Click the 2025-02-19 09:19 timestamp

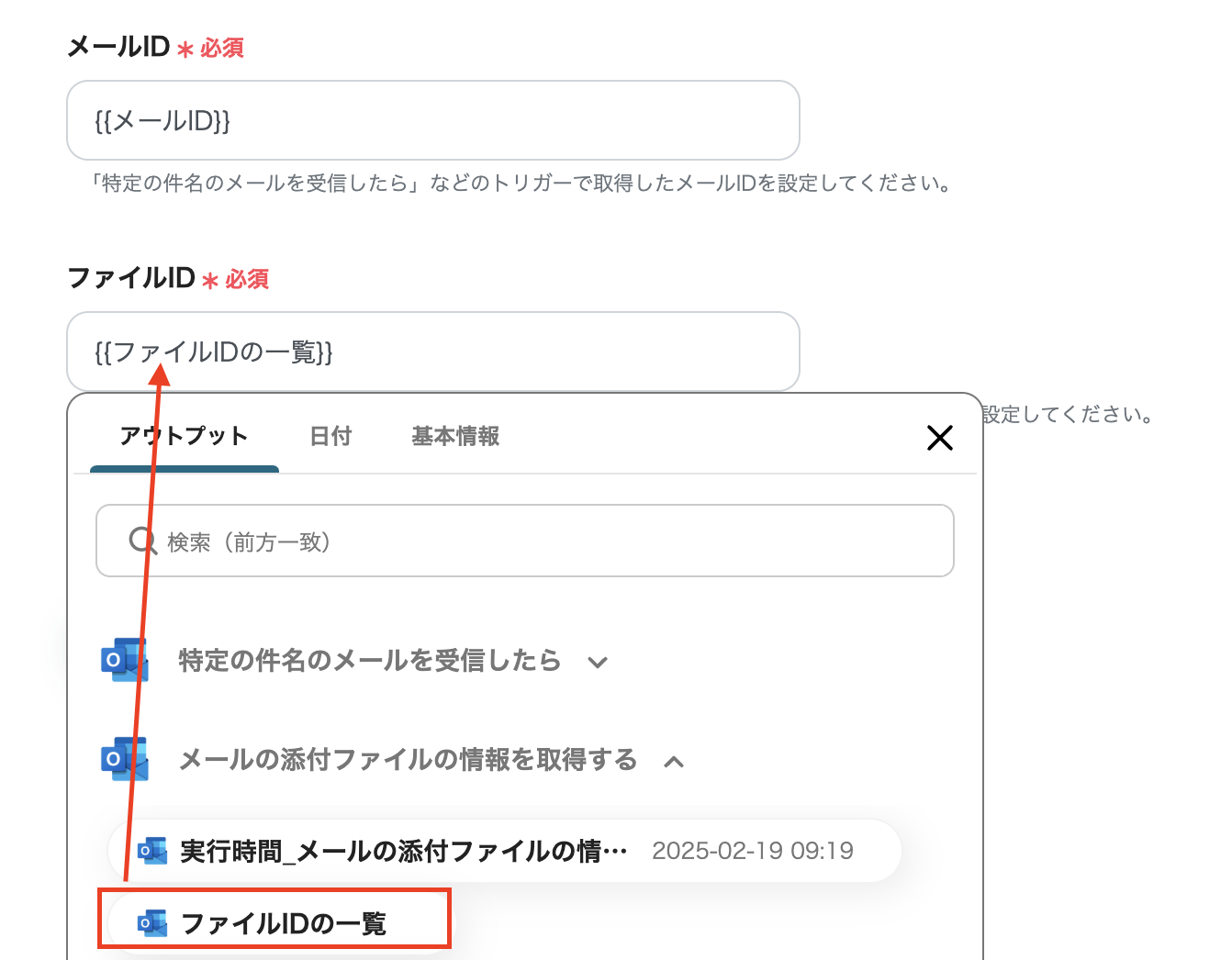tap(753, 851)
